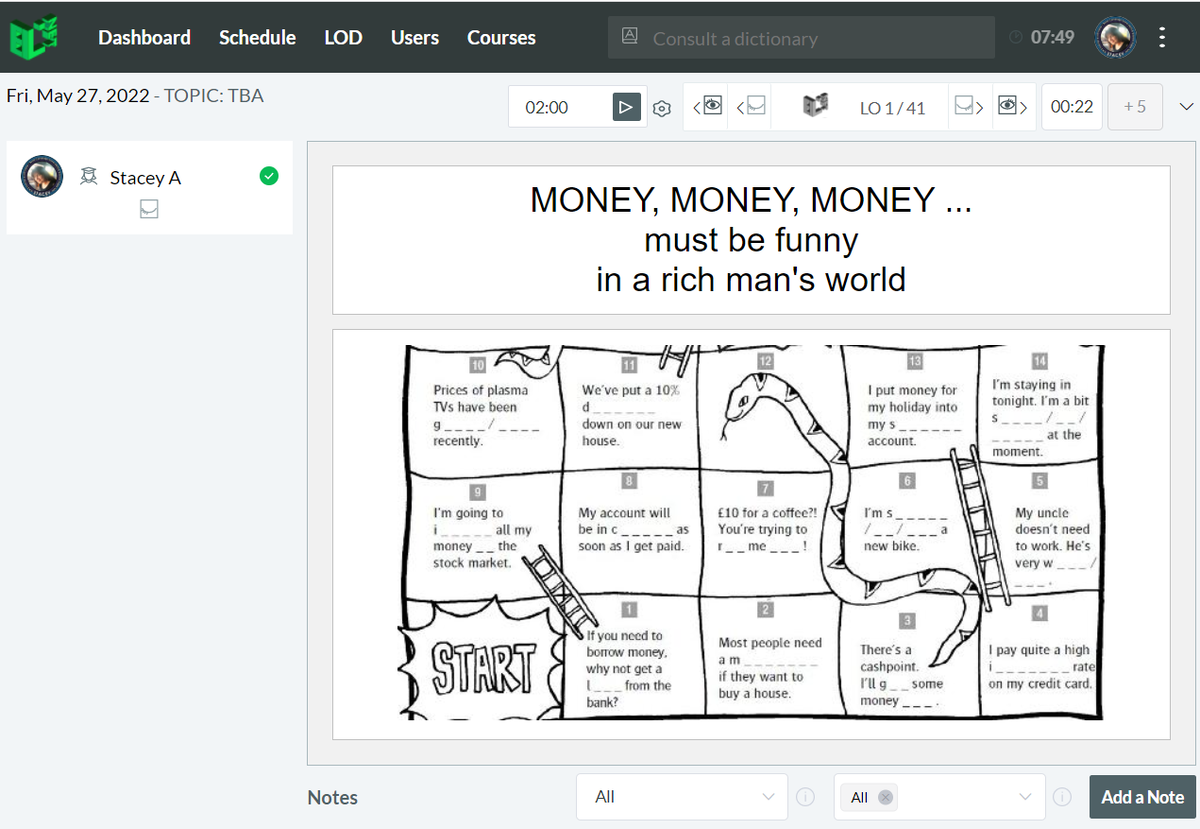Click next preview eye arrow button
The width and height of the screenshot is (1200, 829).
[x=1012, y=106]
